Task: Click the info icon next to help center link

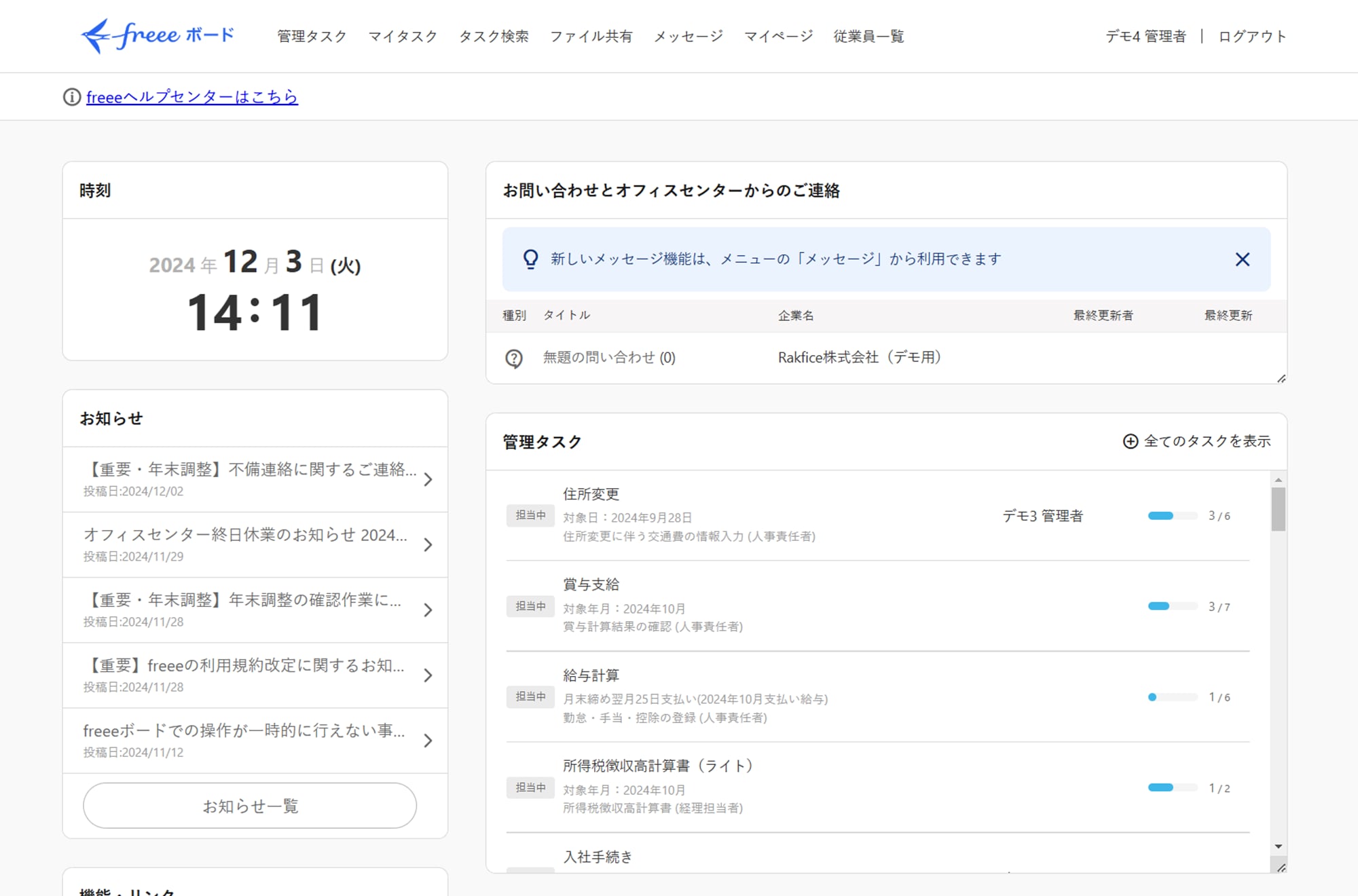Action: (x=71, y=97)
